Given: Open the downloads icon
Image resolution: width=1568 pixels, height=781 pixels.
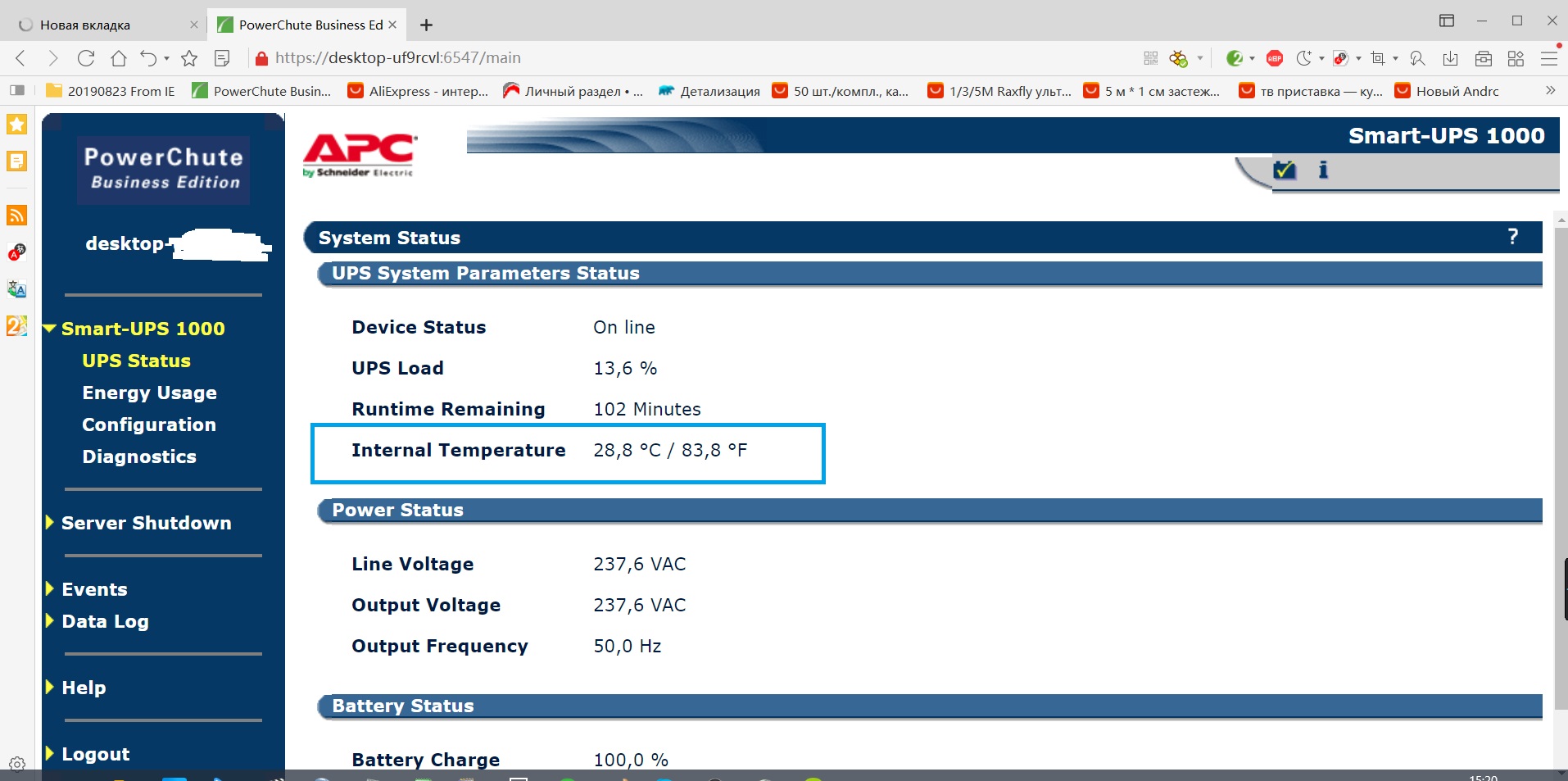Looking at the screenshot, I should tap(1450, 58).
